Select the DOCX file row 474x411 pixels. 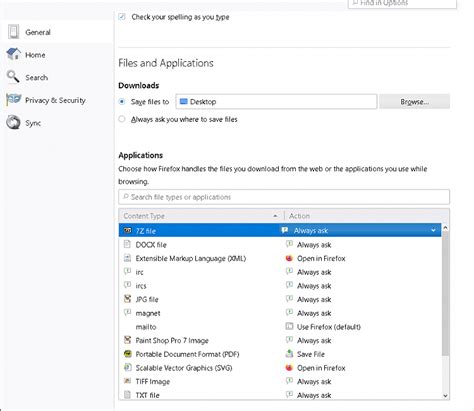pyautogui.click(x=280, y=245)
